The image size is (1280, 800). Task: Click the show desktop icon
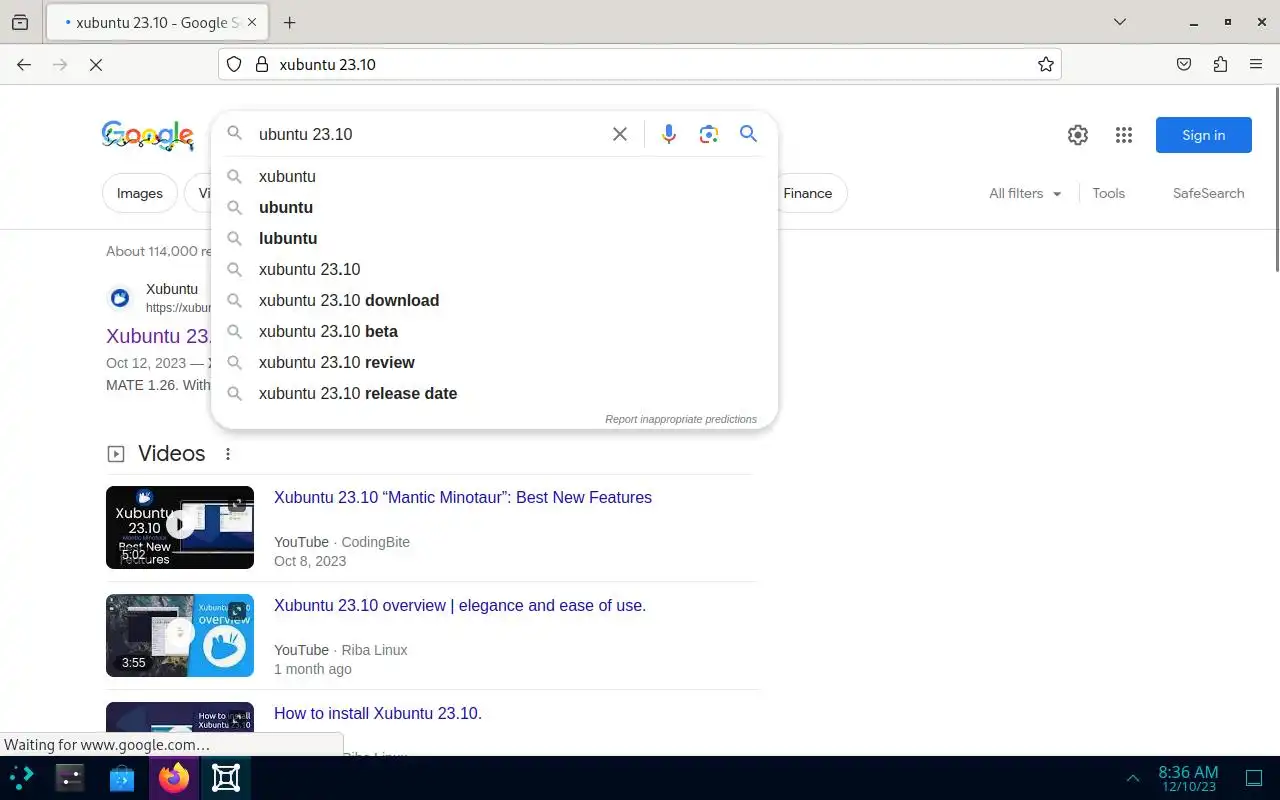1254,778
